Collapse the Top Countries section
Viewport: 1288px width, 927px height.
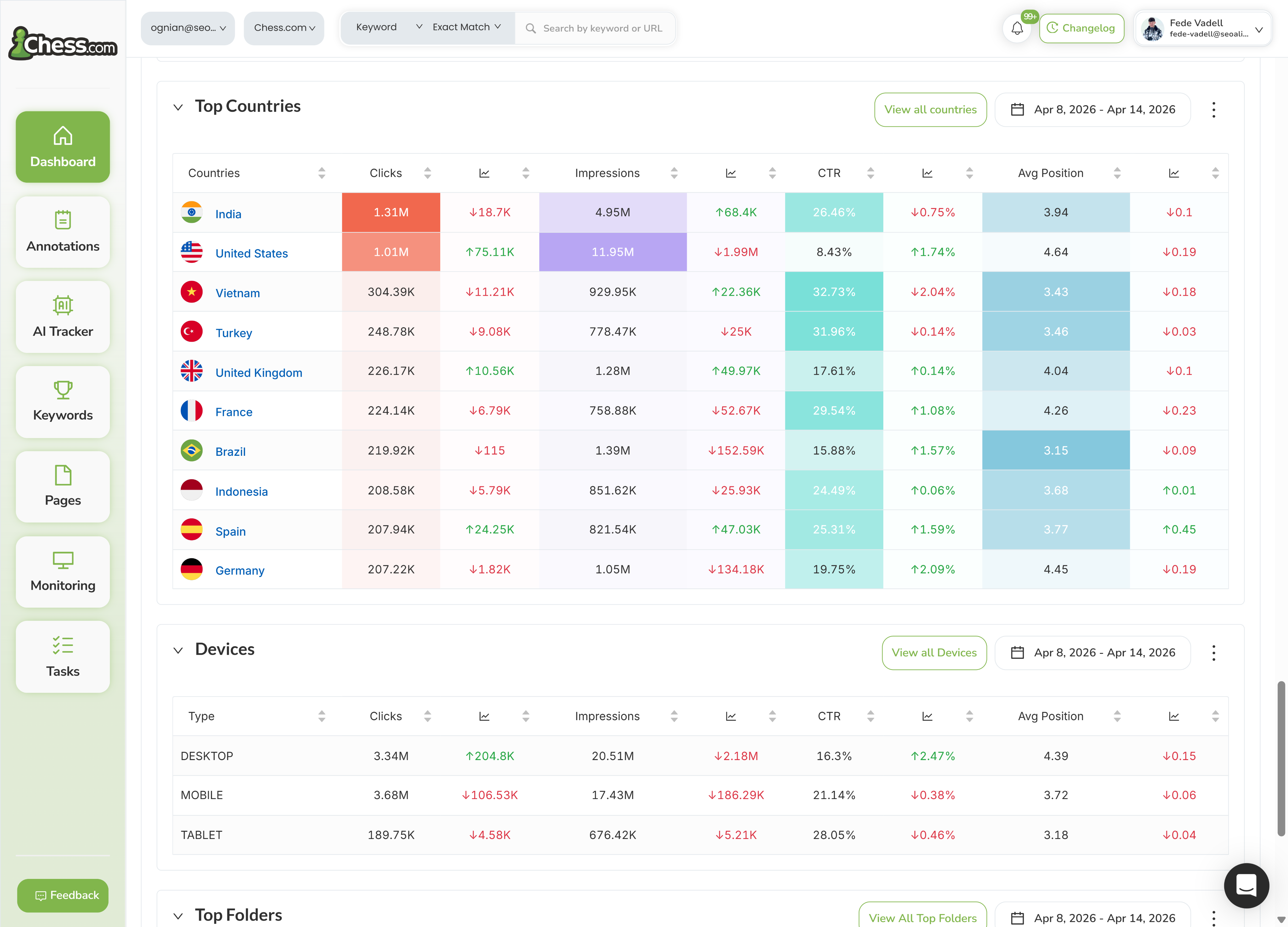click(178, 107)
